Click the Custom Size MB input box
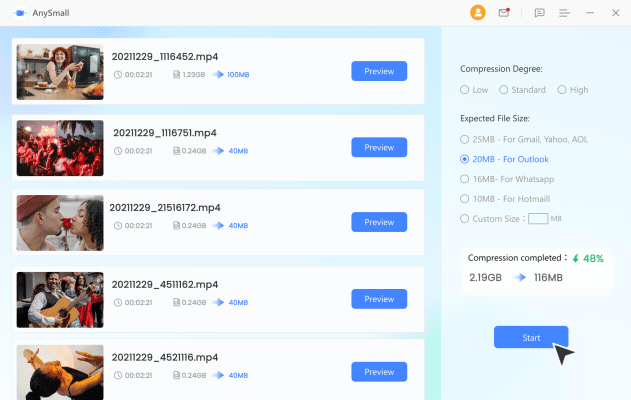This screenshot has height=400, width=631. click(538, 218)
